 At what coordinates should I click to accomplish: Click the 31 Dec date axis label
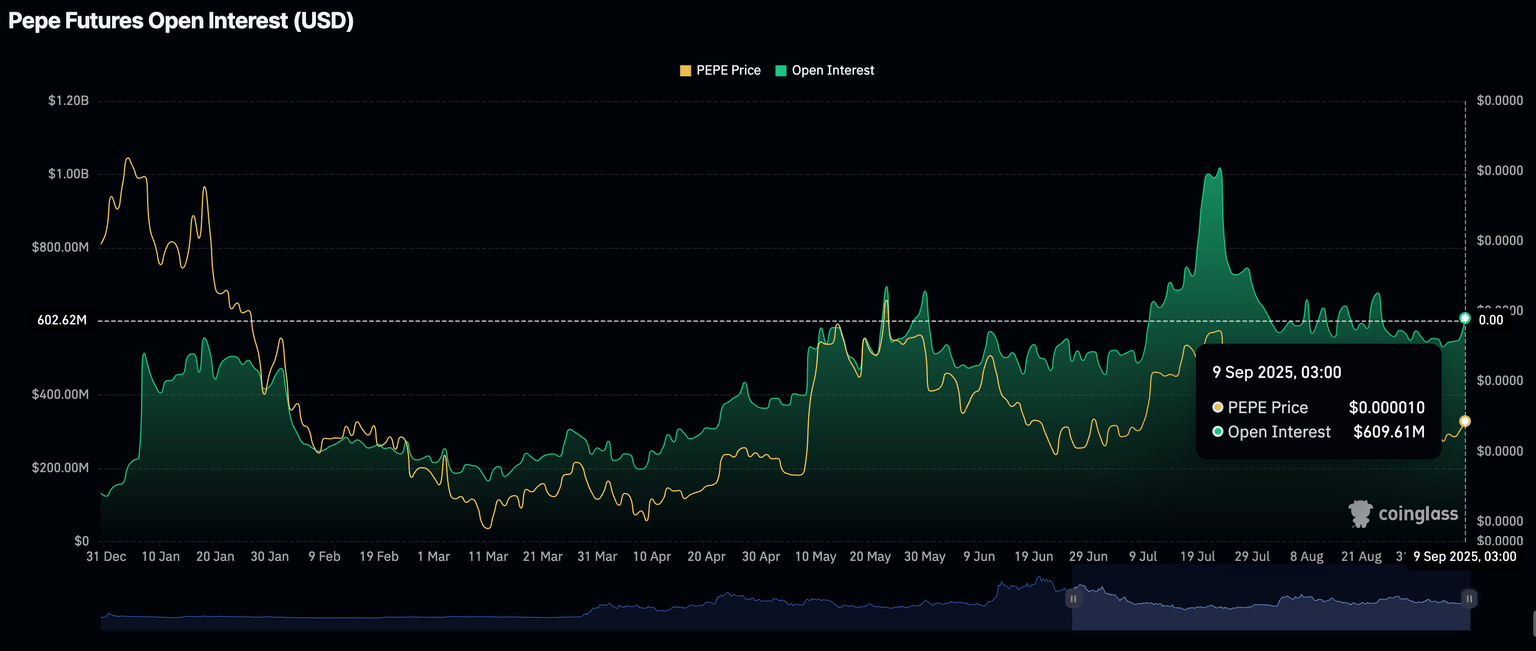point(106,557)
